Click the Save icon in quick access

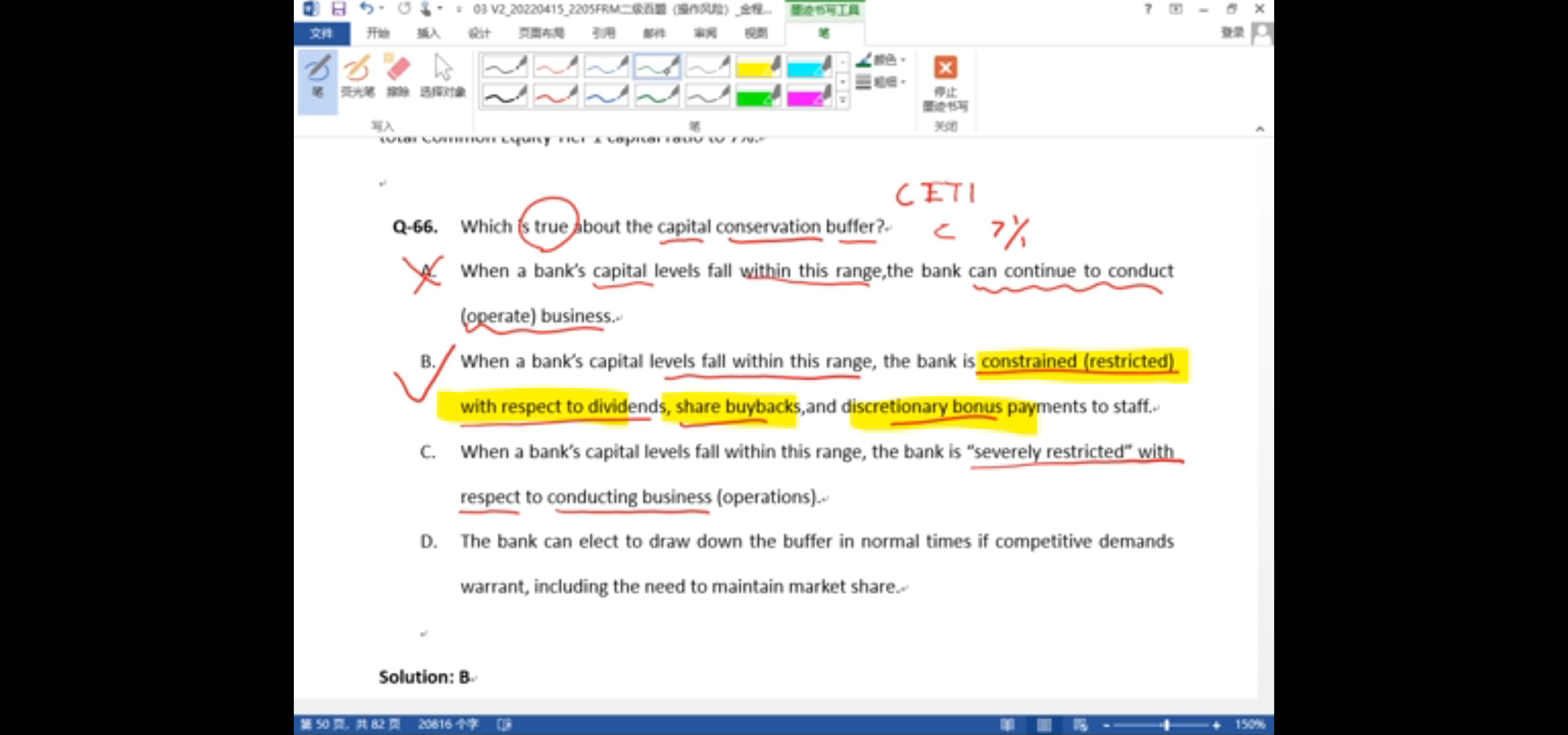tap(338, 9)
